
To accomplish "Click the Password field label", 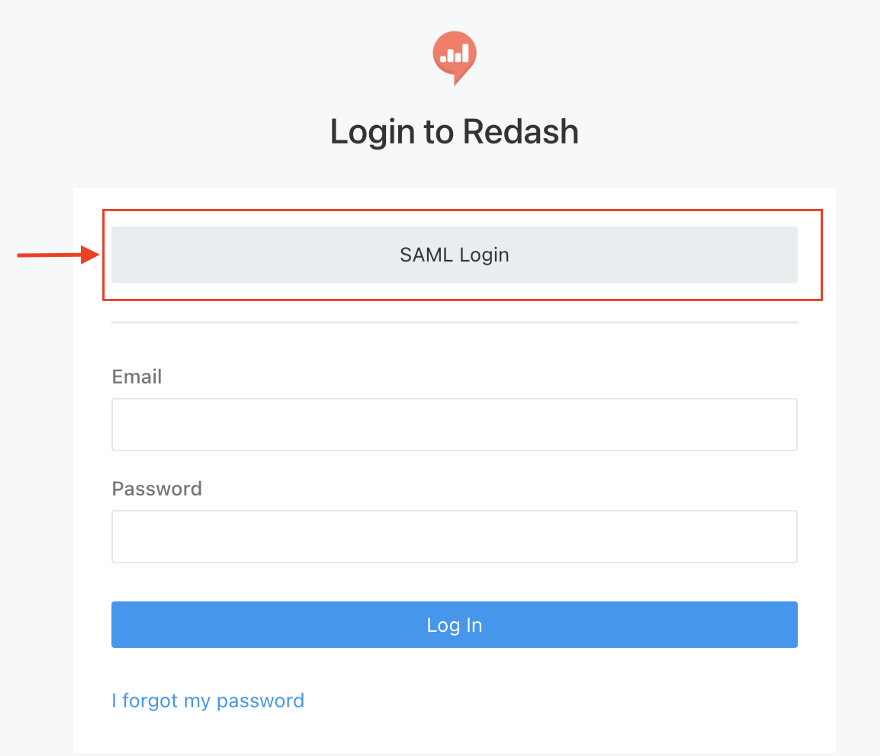I will (157, 489).
